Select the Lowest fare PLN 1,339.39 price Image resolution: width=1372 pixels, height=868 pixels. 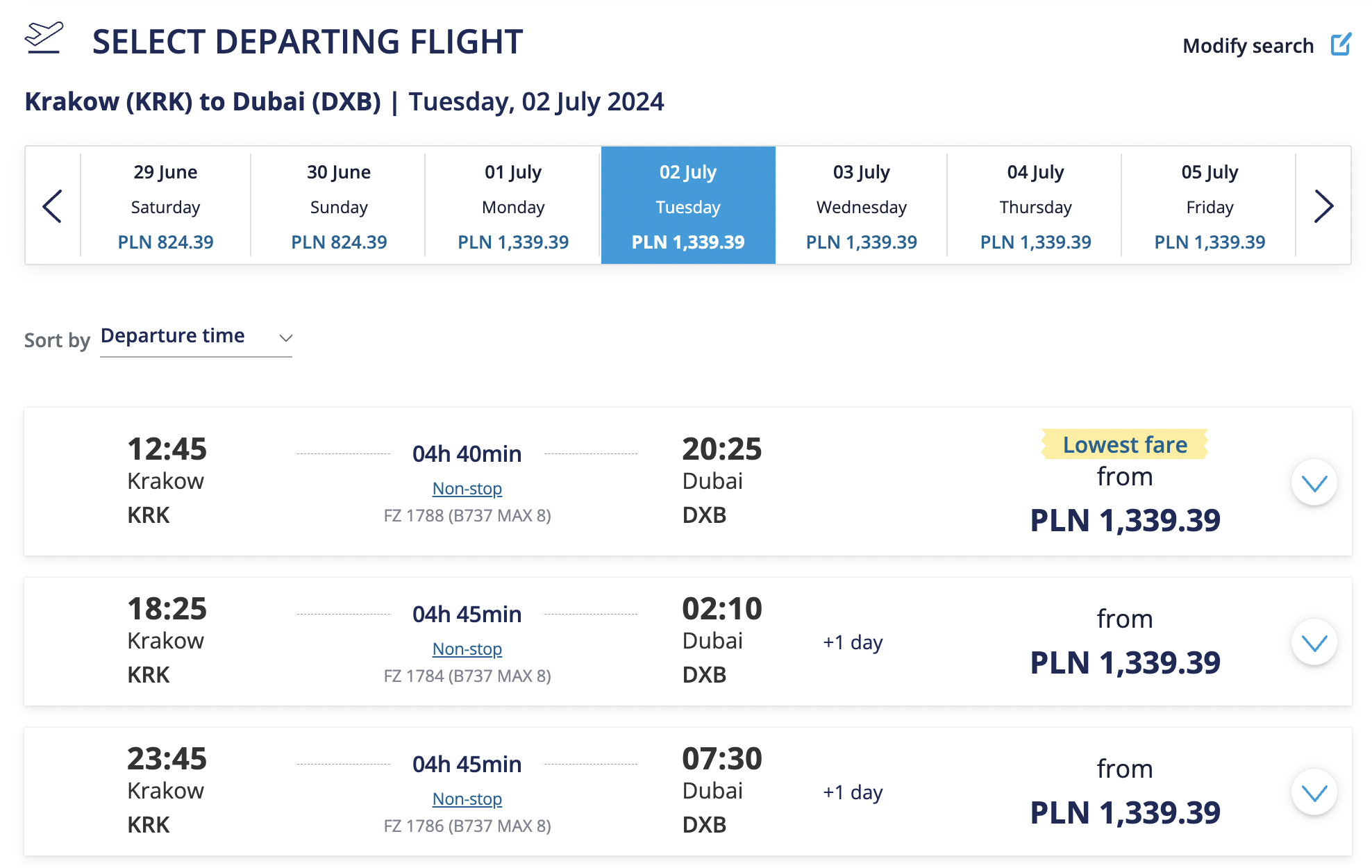1125,520
